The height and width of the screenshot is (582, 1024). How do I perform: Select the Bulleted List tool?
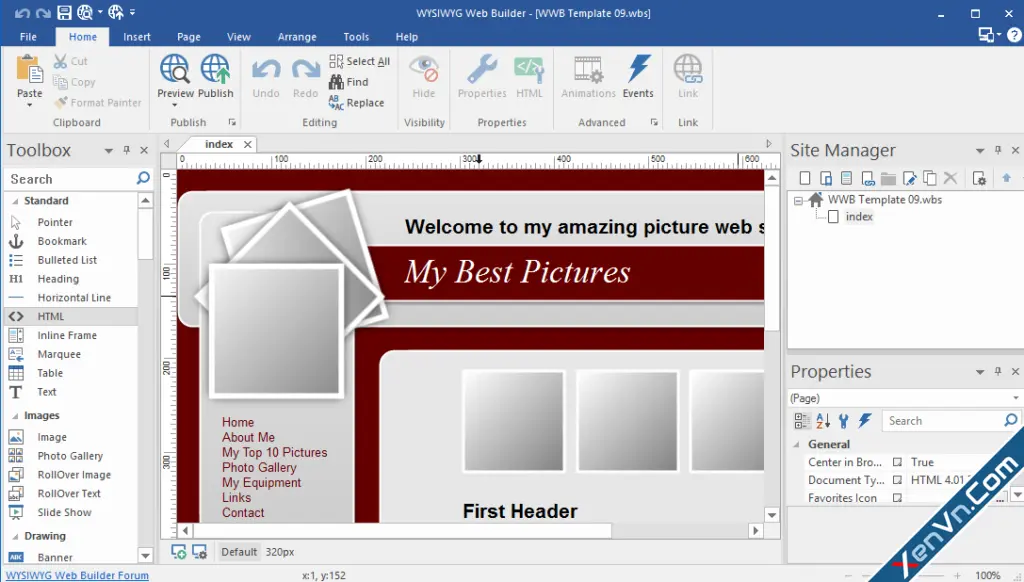(67, 260)
